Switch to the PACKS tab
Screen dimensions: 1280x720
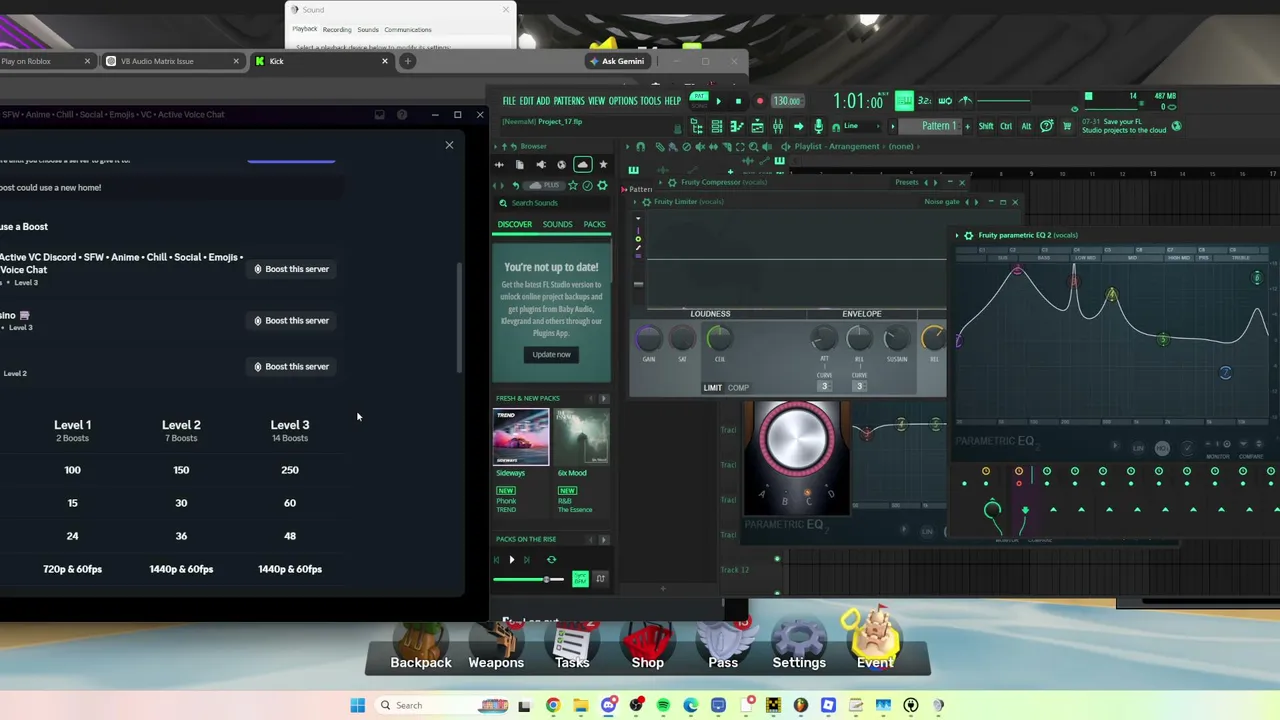595,224
